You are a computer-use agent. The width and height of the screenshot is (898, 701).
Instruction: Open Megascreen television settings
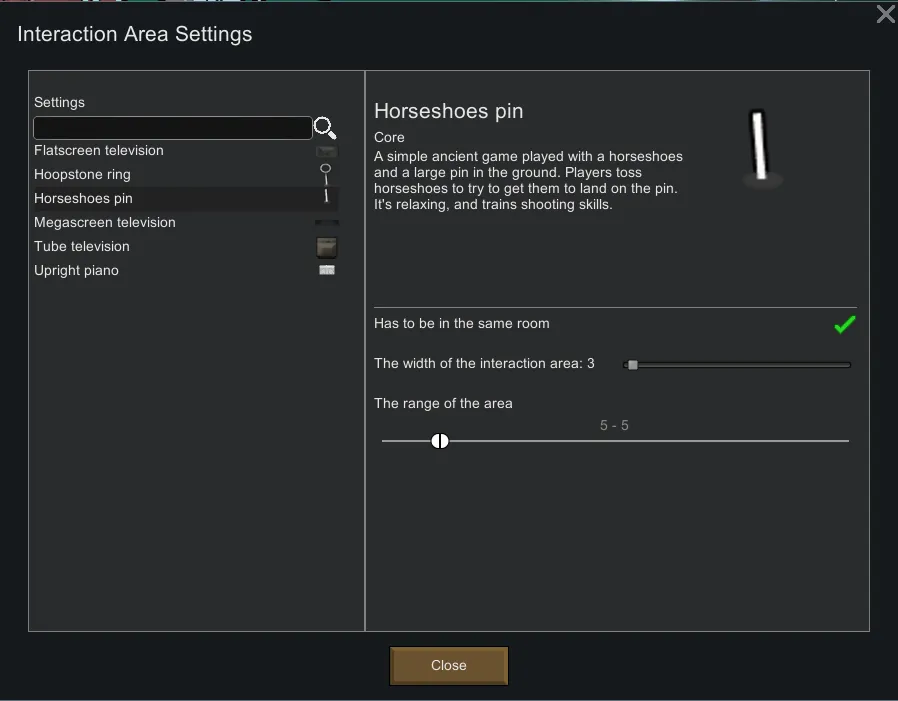pos(105,223)
